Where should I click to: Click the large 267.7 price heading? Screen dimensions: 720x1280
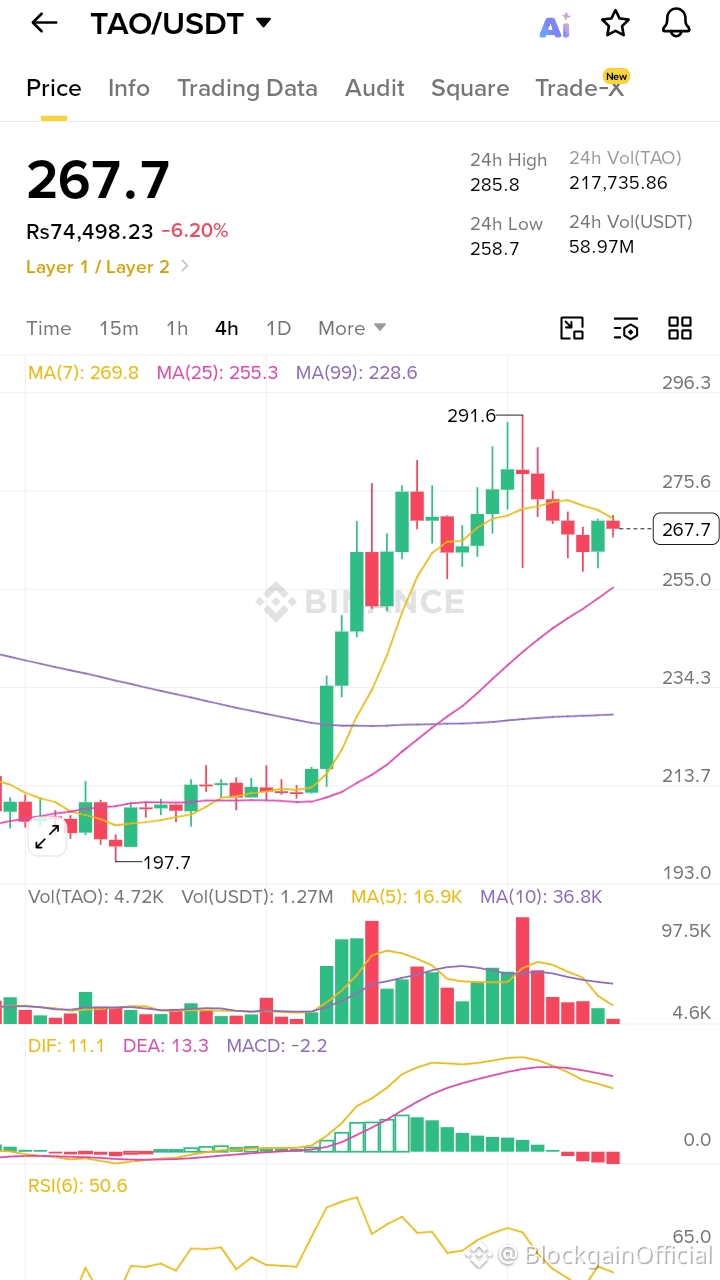click(x=98, y=180)
